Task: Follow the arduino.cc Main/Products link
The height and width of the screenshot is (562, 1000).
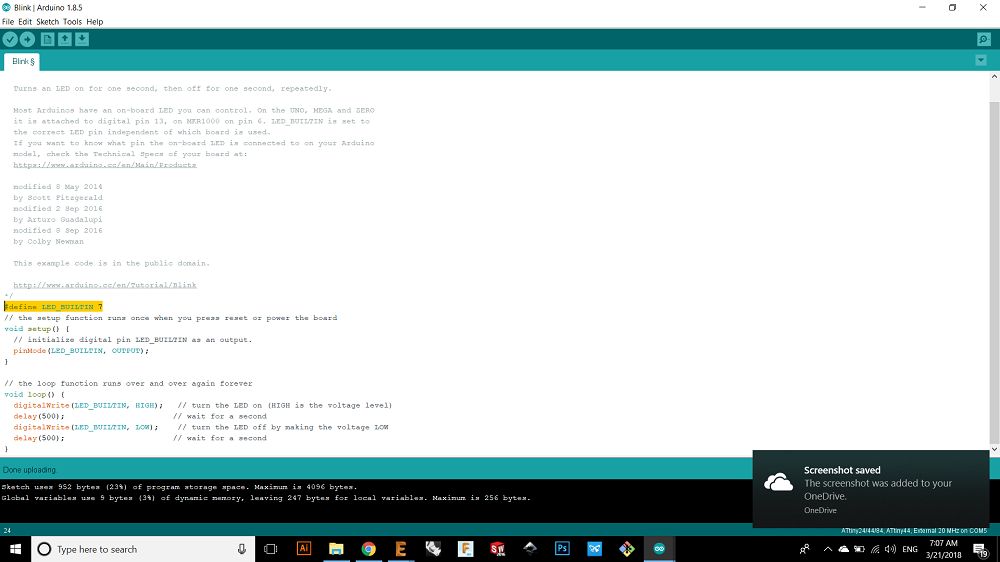Action: pyautogui.click(x=105, y=165)
